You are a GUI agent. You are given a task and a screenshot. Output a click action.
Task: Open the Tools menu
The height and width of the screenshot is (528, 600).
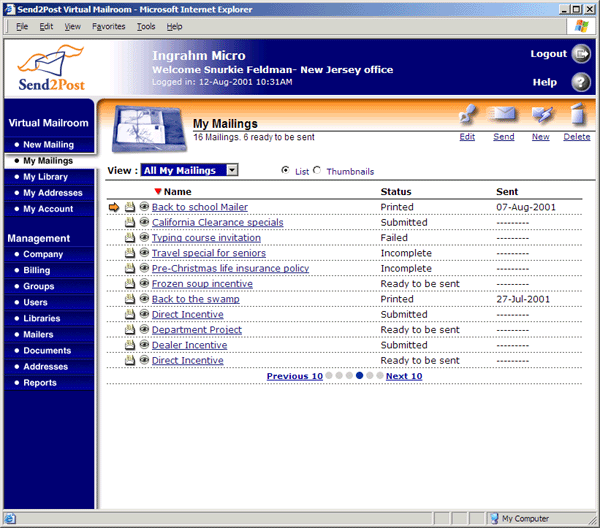[146, 26]
